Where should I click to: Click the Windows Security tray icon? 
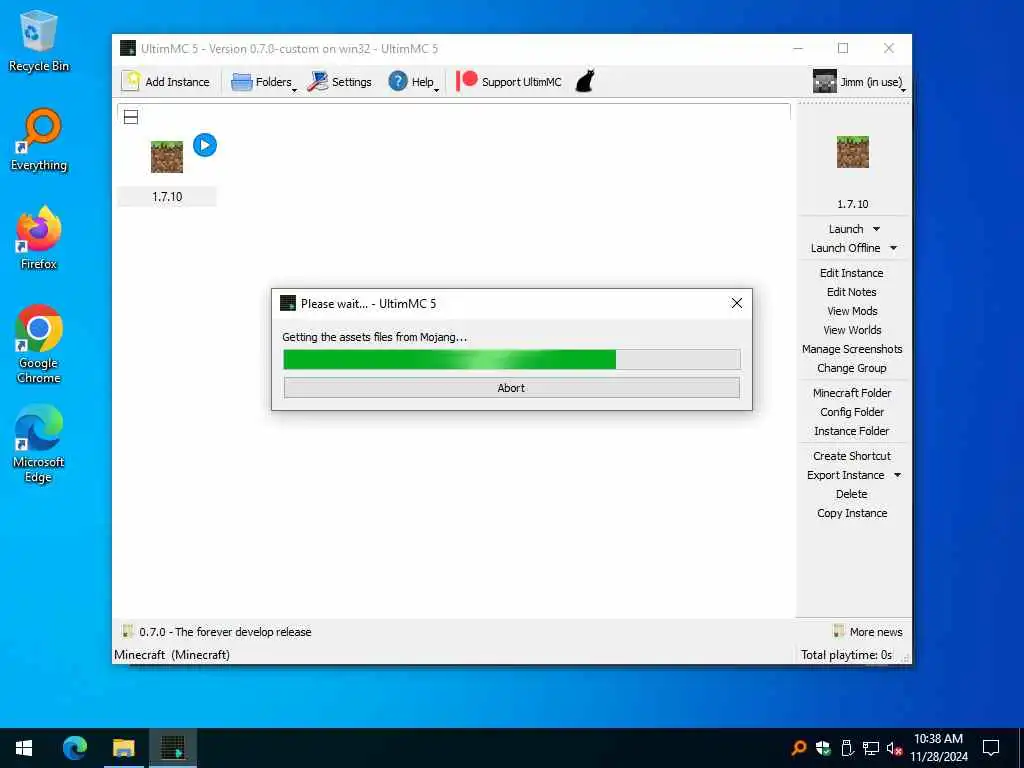tap(823, 748)
